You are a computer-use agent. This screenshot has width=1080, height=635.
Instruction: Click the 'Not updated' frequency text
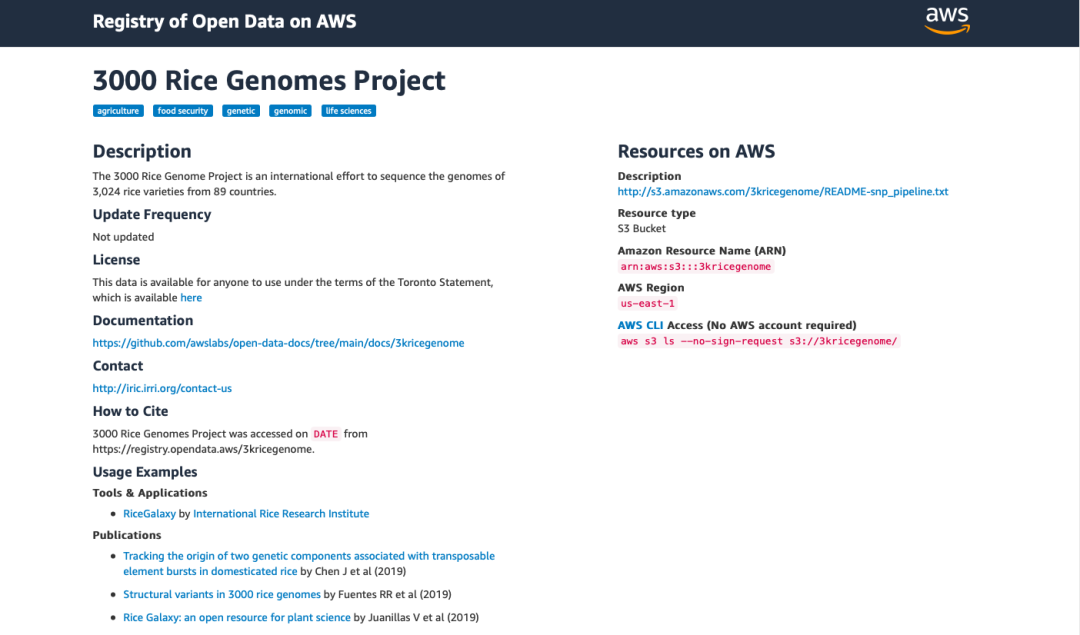tap(123, 237)
